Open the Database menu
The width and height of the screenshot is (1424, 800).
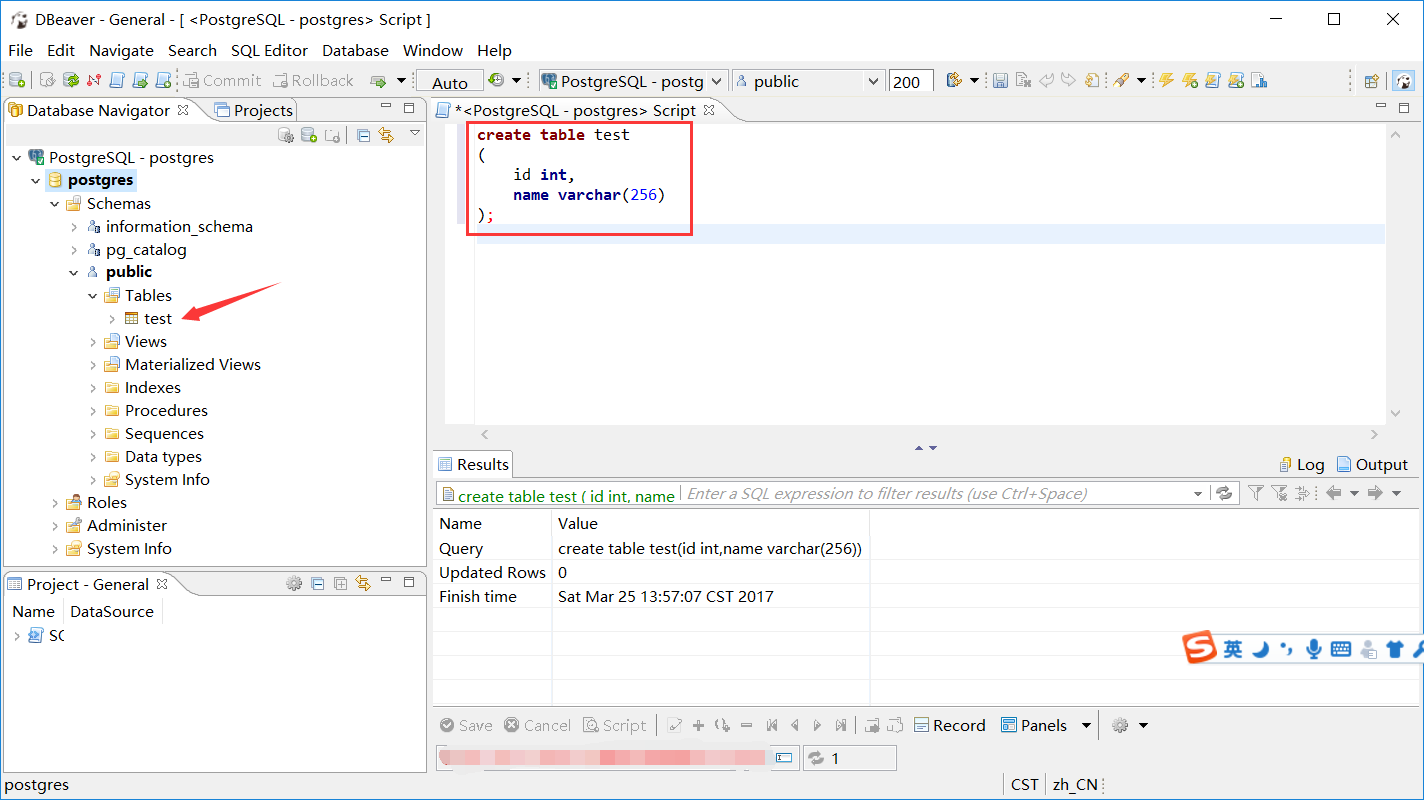click(355, 50)
